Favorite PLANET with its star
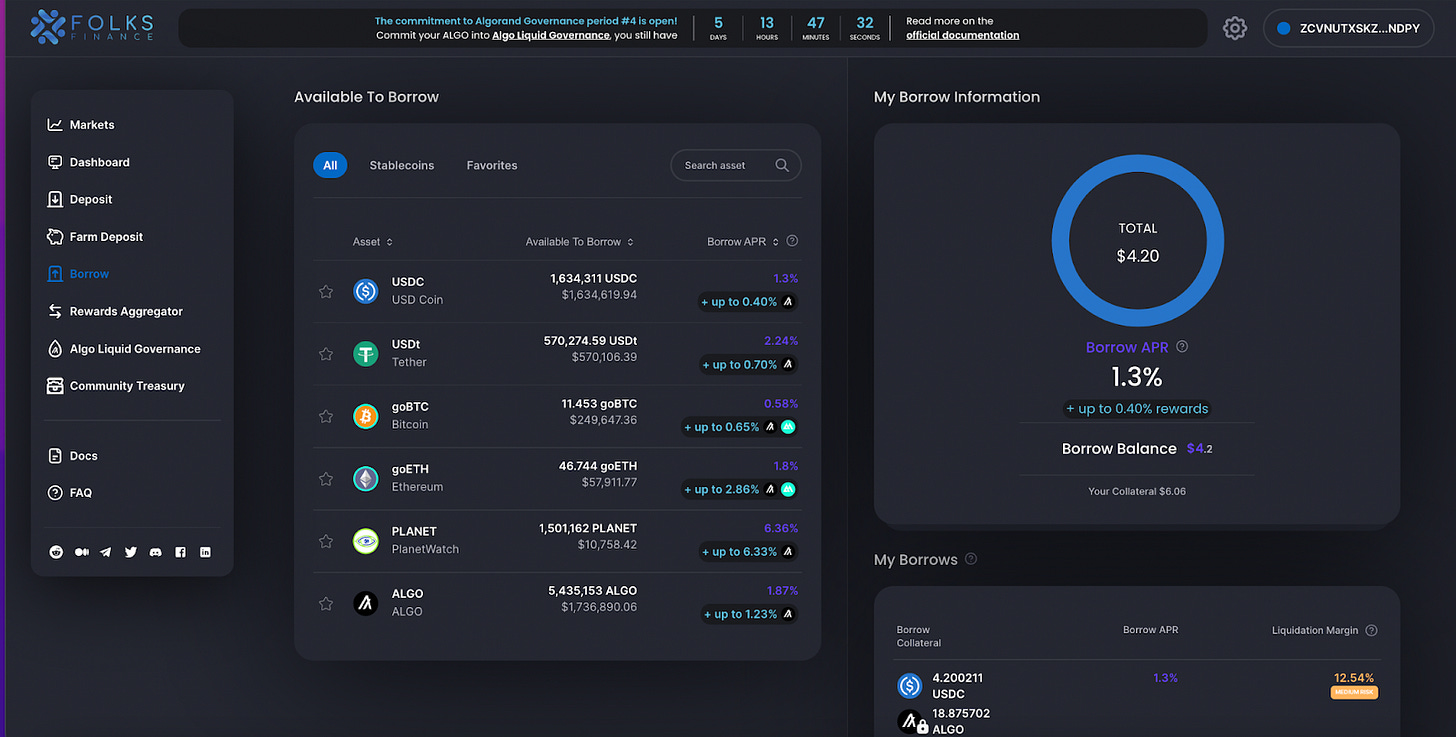 coord(325,541)
